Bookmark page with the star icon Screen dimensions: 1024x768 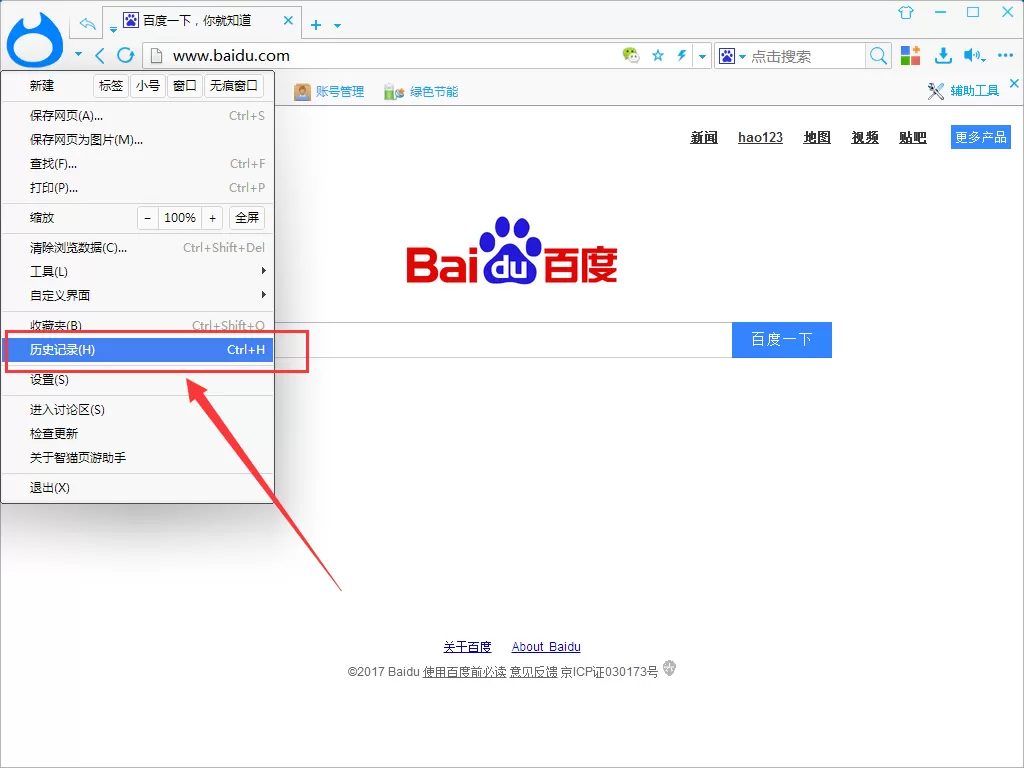click(658, 56)
